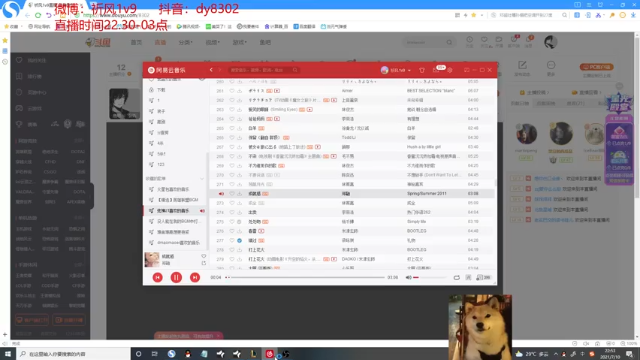The image size is (640, 360).
Task: Like song number 278
Action: pos(232,250)
